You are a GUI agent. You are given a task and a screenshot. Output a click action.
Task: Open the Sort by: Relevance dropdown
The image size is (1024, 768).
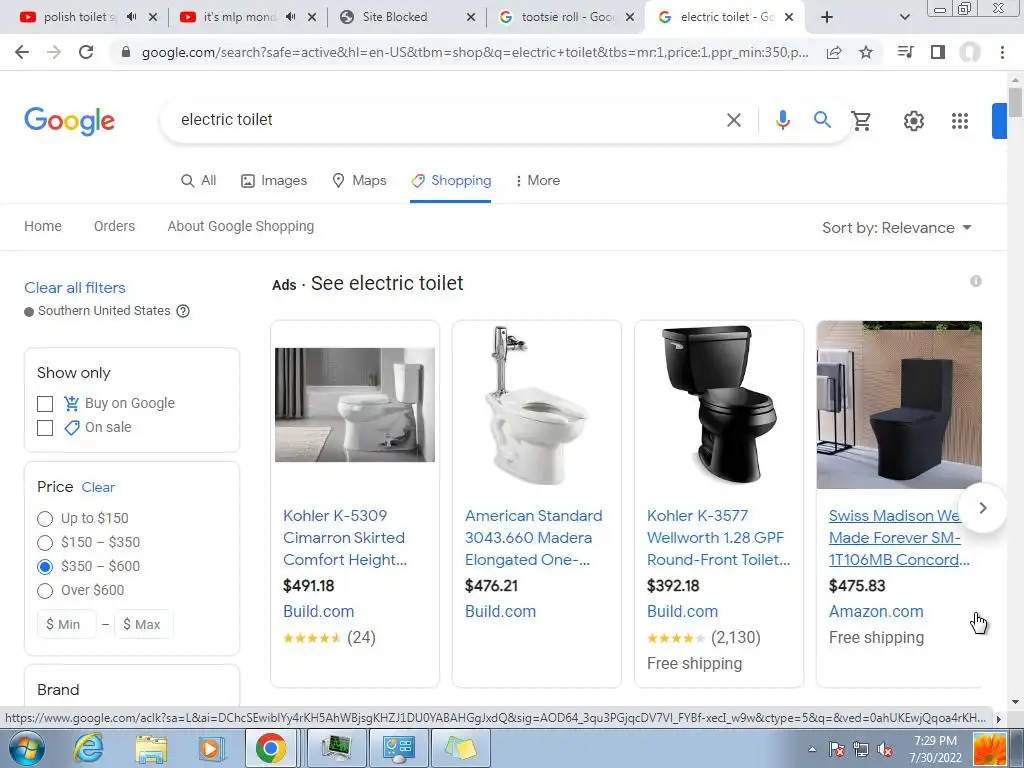click(897, 228)
